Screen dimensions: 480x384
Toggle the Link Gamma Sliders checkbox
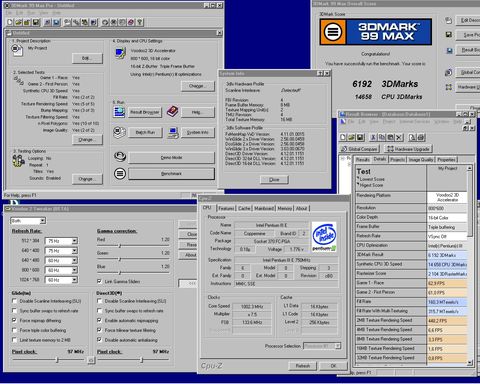click(x=99, y=281)
